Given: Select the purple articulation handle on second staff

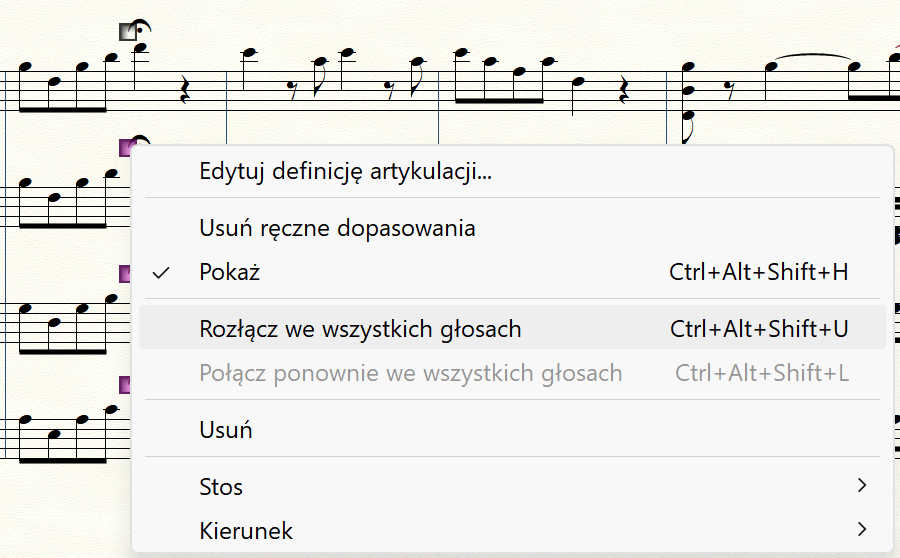Looking at the screenshot, I should click(125, 148).
